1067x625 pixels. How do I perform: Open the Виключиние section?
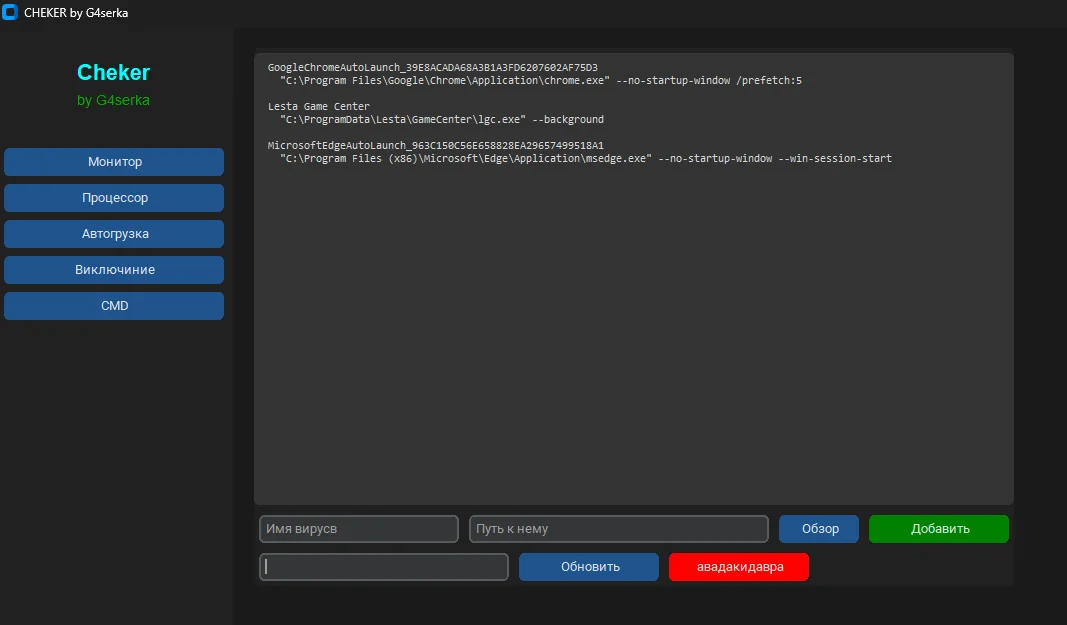pyautogui.click(x=114, y=270)
